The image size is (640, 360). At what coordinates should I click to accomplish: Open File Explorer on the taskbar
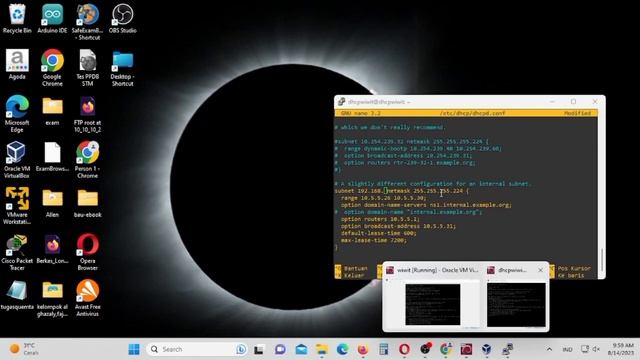322,349
